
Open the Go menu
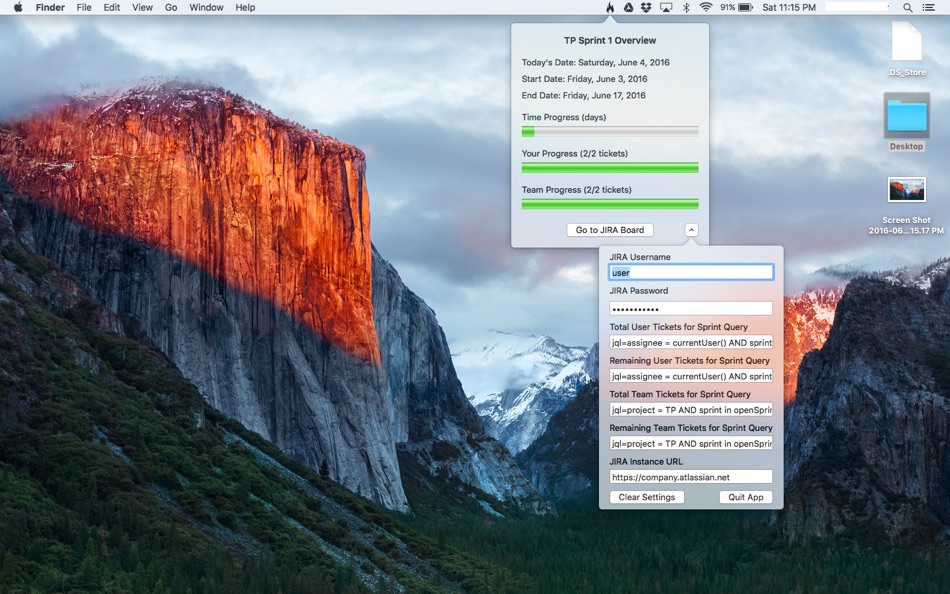click(x=171, y=7)
